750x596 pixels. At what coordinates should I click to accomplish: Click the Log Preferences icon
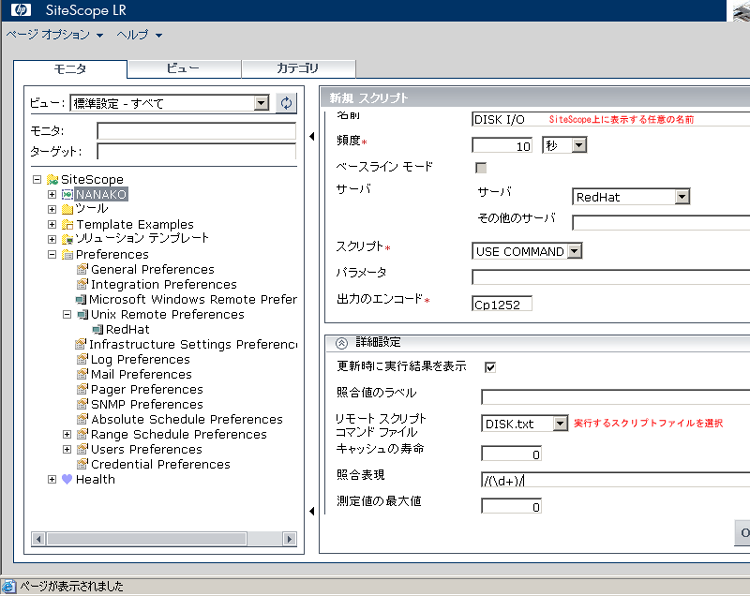pos(82,359)
